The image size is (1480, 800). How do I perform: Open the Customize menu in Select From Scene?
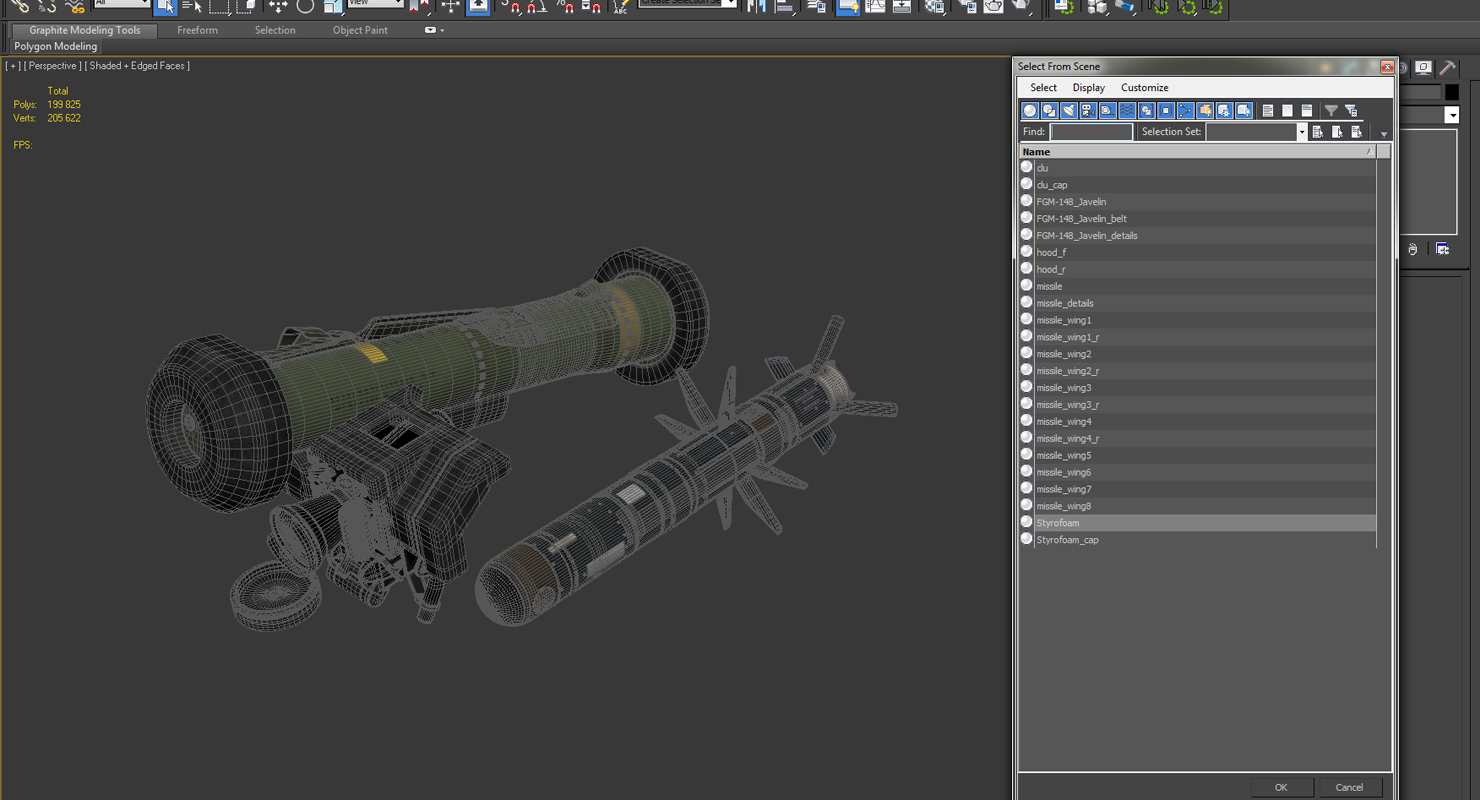pyautogui.click(x=1144, y=88)
